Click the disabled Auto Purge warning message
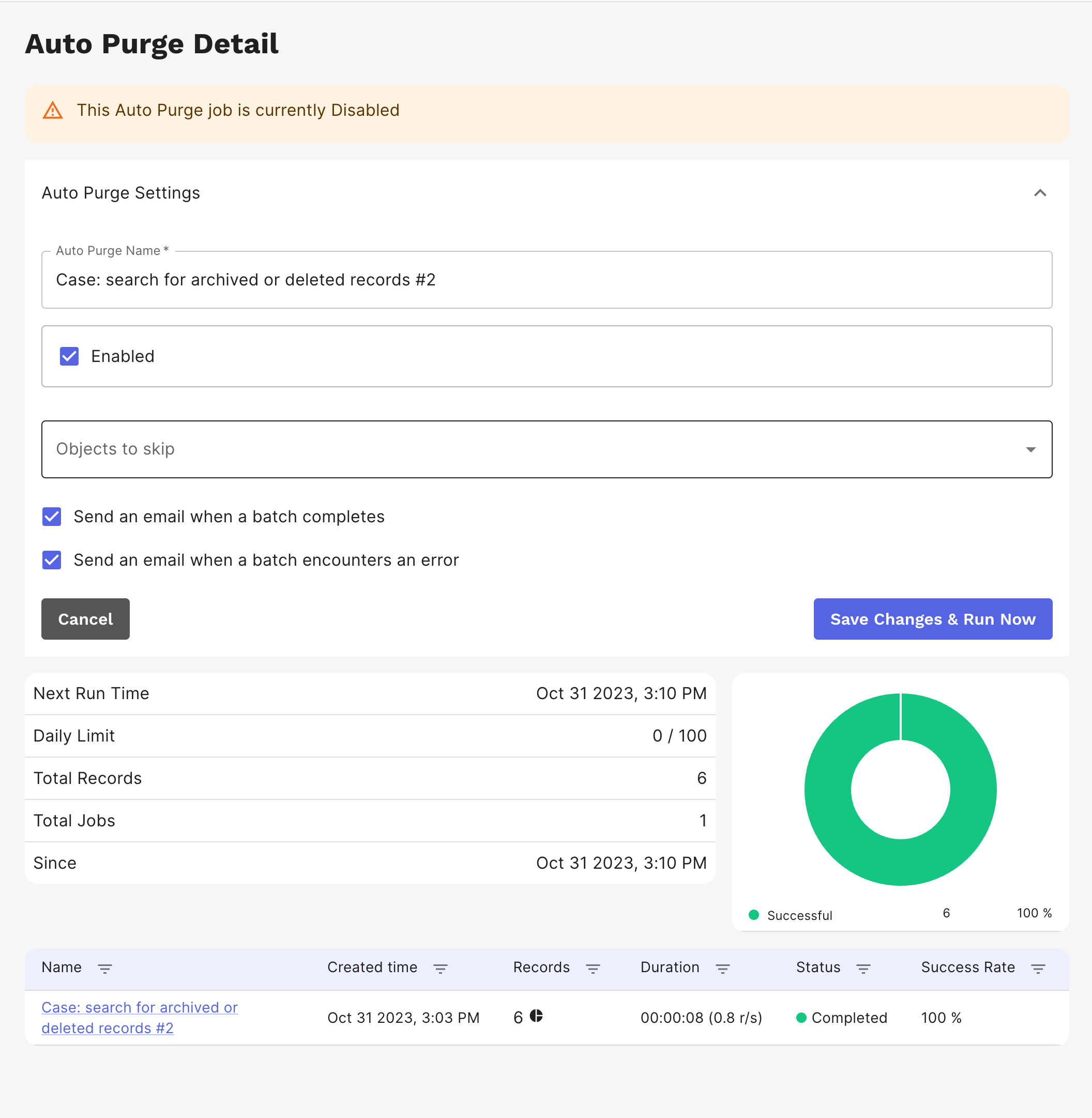Screen dimensions: 1092x1118 pos(238,110)
